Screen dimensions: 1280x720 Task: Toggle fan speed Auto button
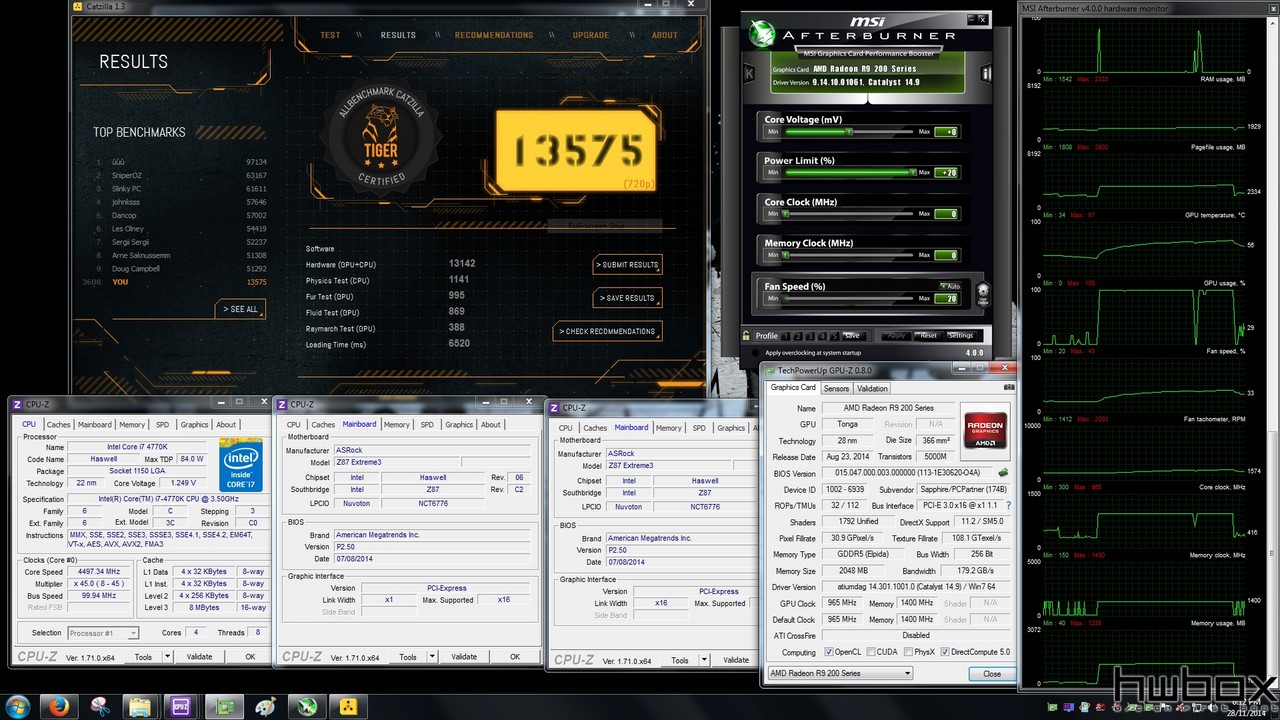949,287
